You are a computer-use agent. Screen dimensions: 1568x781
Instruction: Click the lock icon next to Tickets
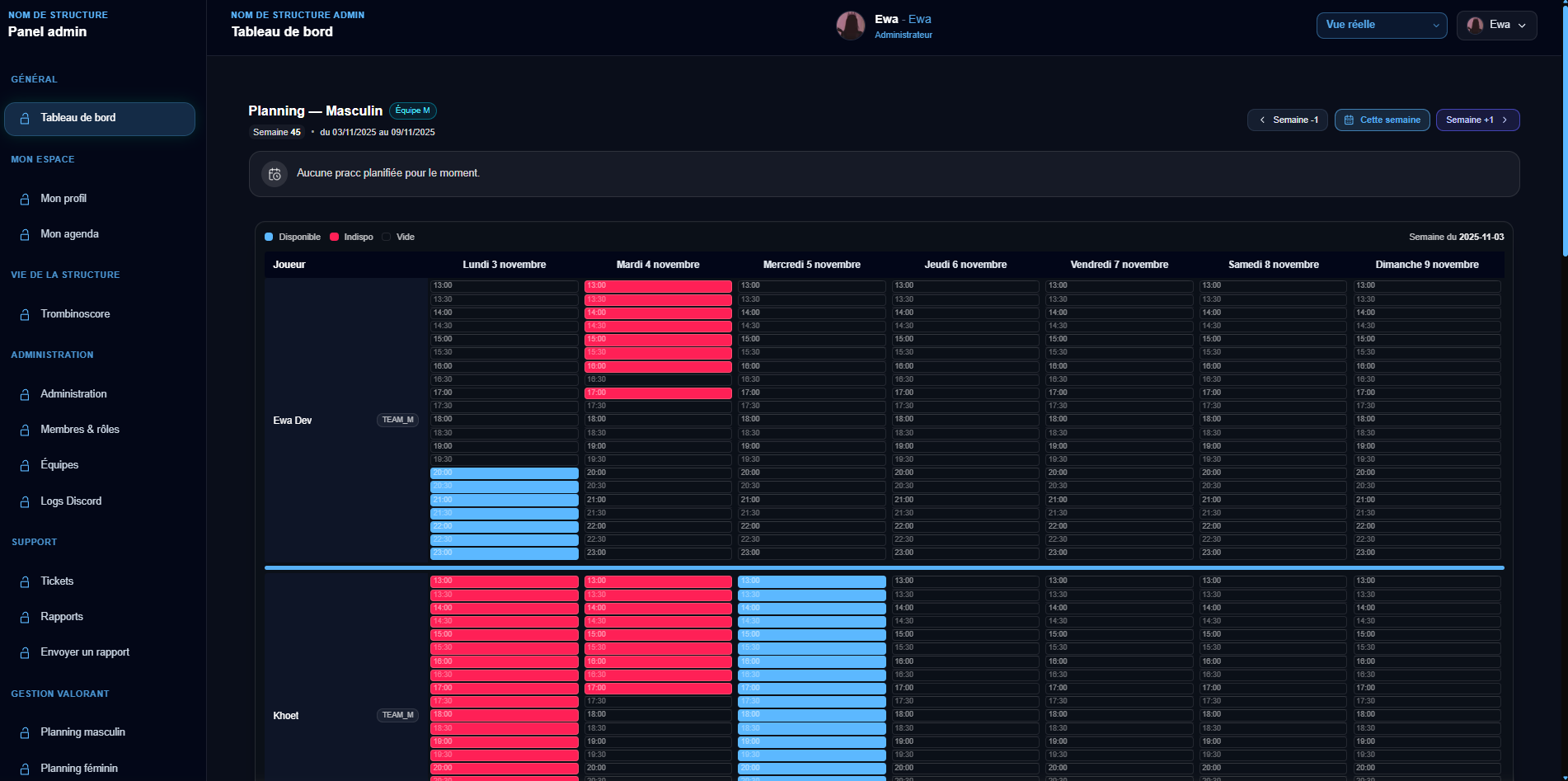click(25, 581)
